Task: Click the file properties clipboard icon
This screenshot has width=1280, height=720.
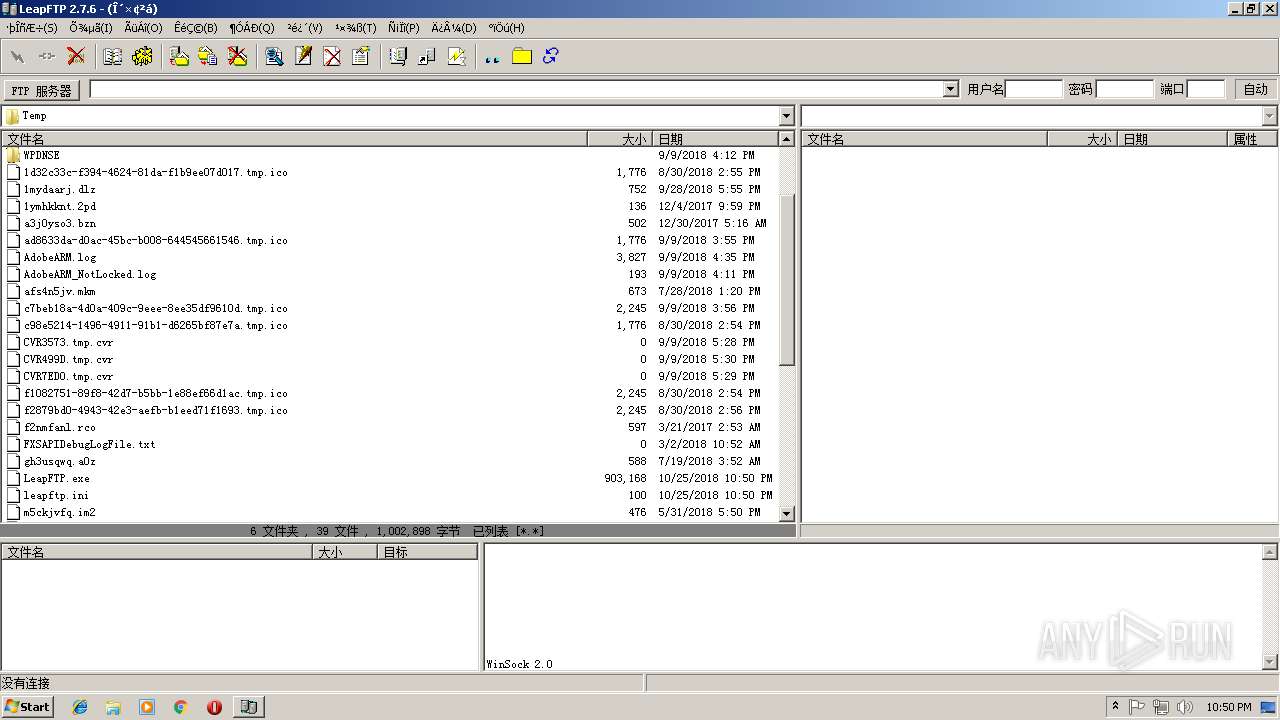Action: tap(361, 57)
